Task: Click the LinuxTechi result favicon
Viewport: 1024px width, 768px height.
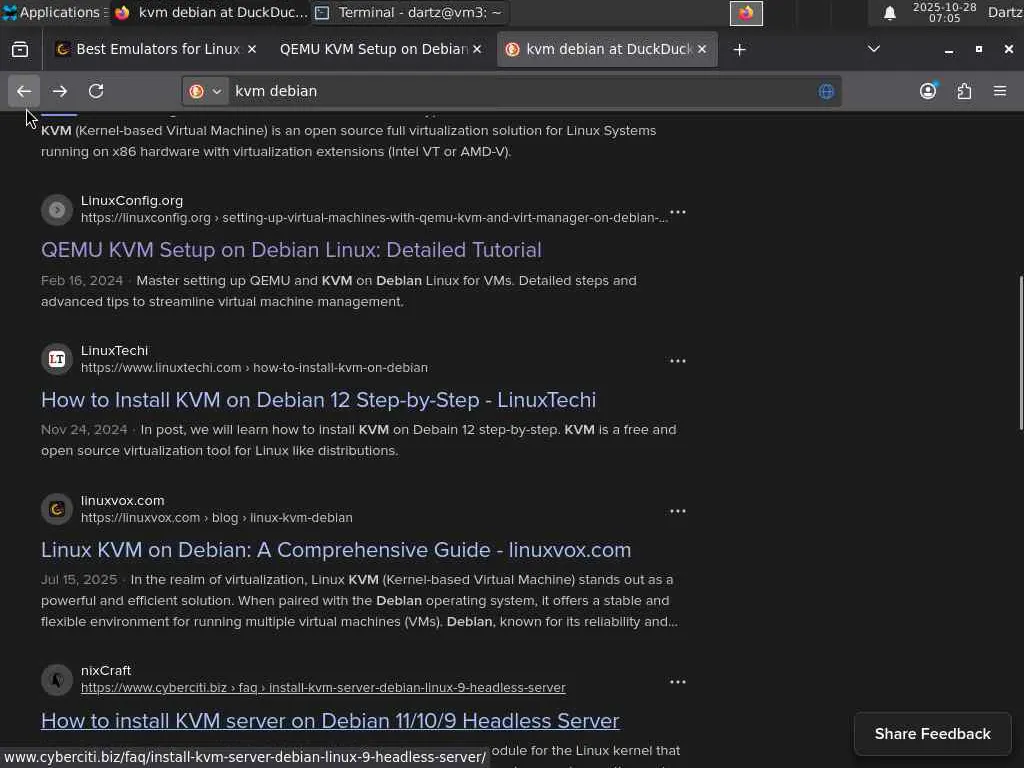Action: coord(57,359)
